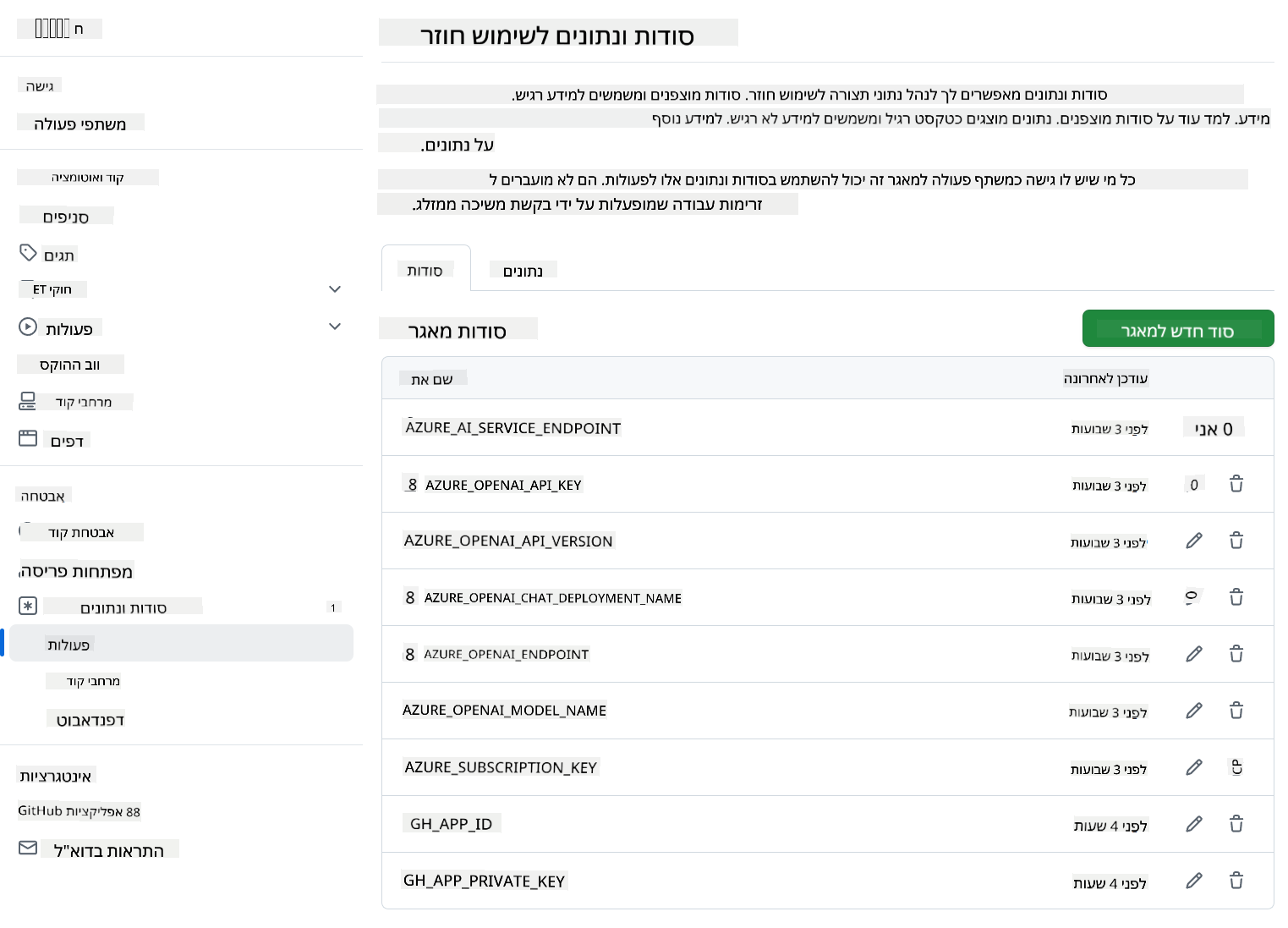Edit the AZURE_OPENAI_MODEL_NAME secret
Screen dimensions: 1288x928
1194,711
